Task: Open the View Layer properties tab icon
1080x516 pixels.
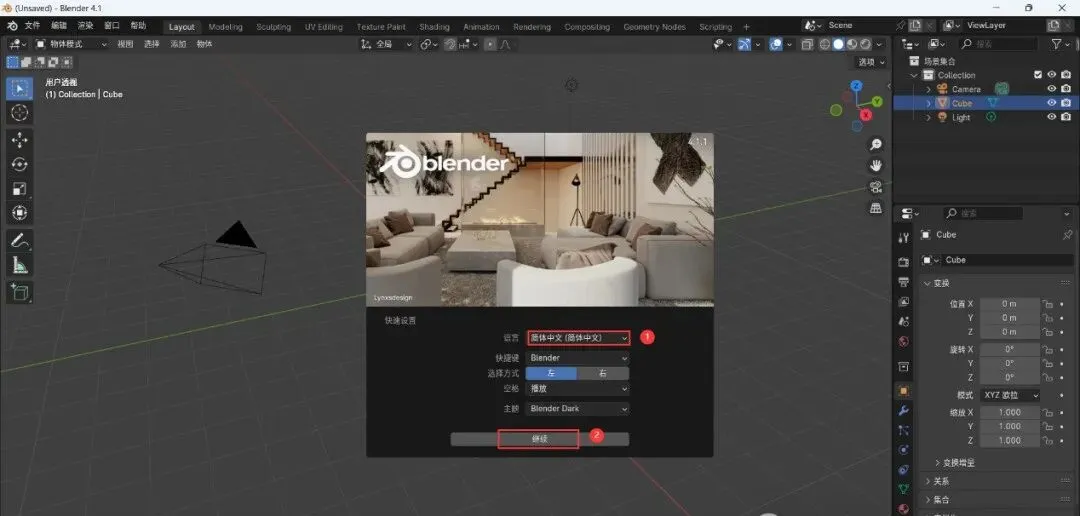Action: click(x=904, y=302)
